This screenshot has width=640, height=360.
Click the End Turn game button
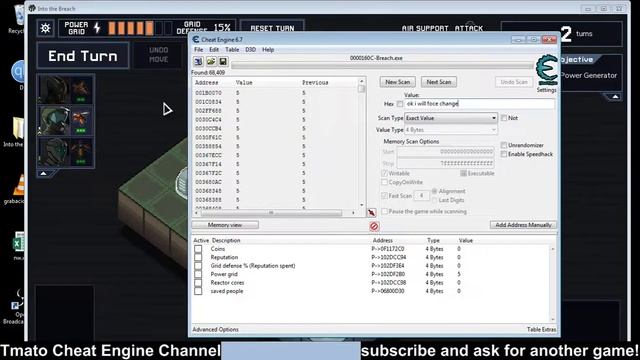click(x=83, y=56)
